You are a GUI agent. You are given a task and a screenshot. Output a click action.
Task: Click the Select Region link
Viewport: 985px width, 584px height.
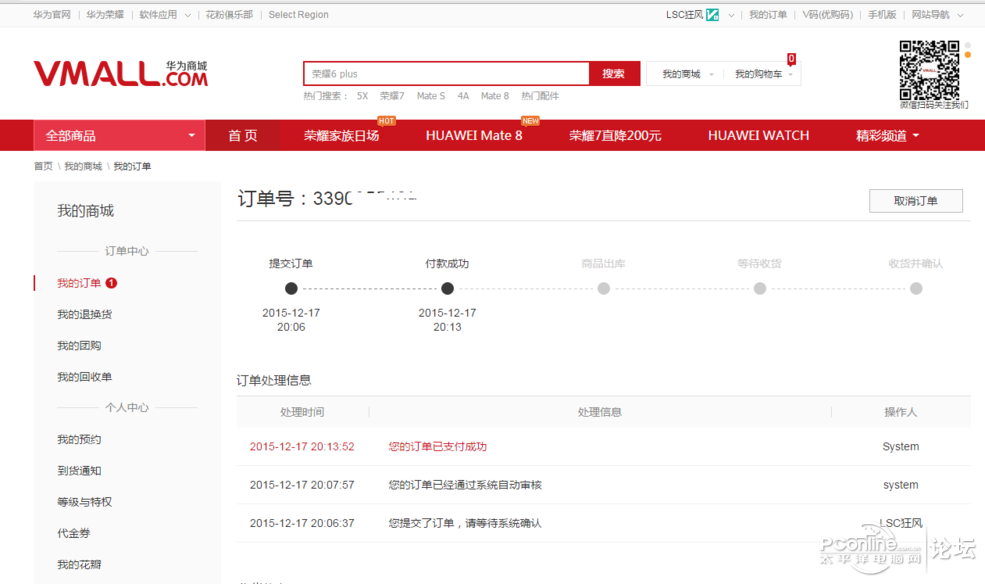[x=298, y=15]
